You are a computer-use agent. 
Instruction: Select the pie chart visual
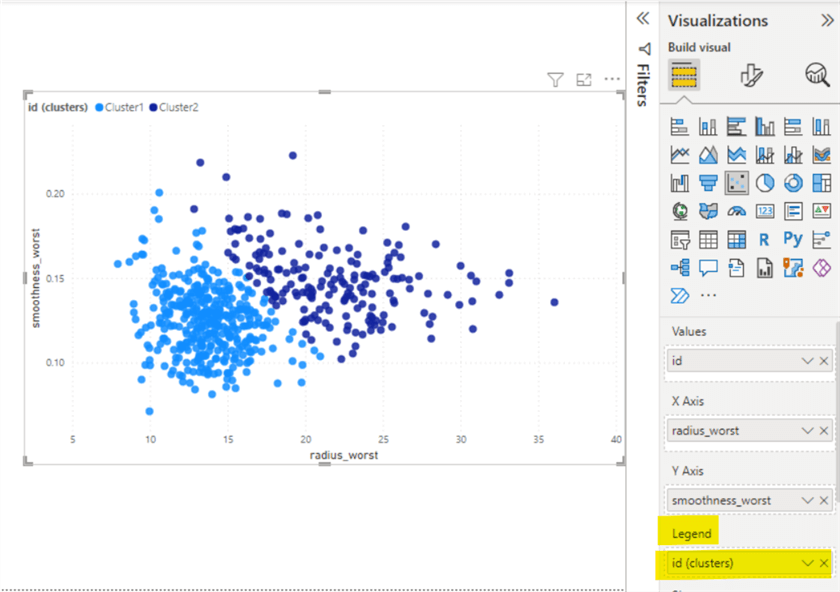tap(765, 183)
